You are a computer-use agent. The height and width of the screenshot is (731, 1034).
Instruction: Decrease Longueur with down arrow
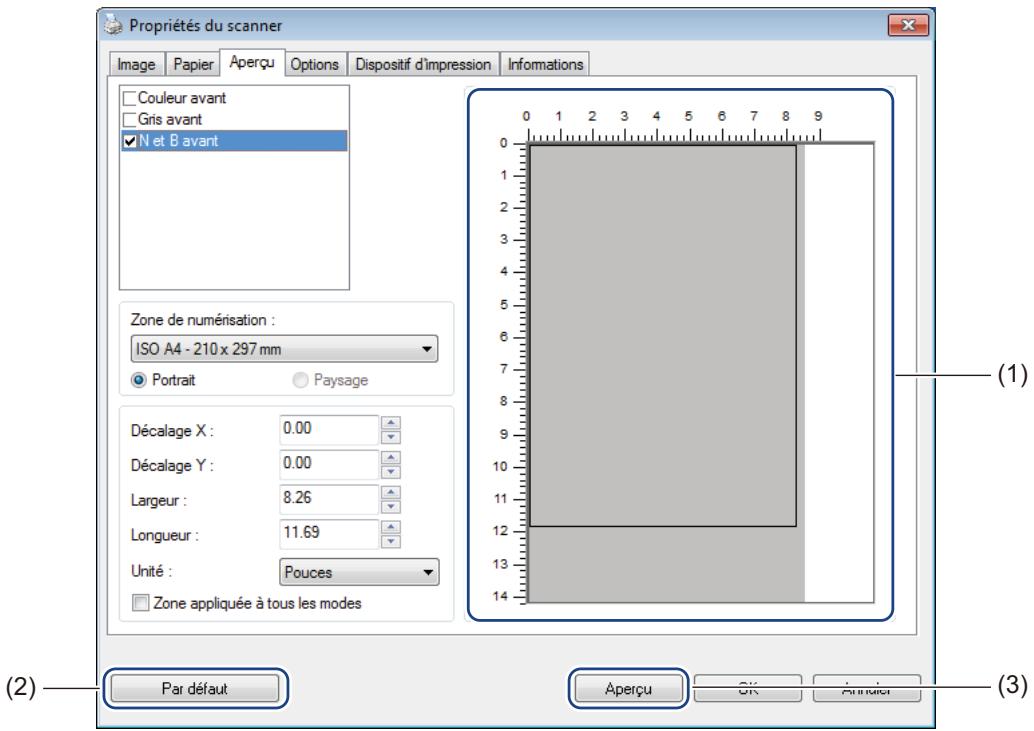(391, 541)
